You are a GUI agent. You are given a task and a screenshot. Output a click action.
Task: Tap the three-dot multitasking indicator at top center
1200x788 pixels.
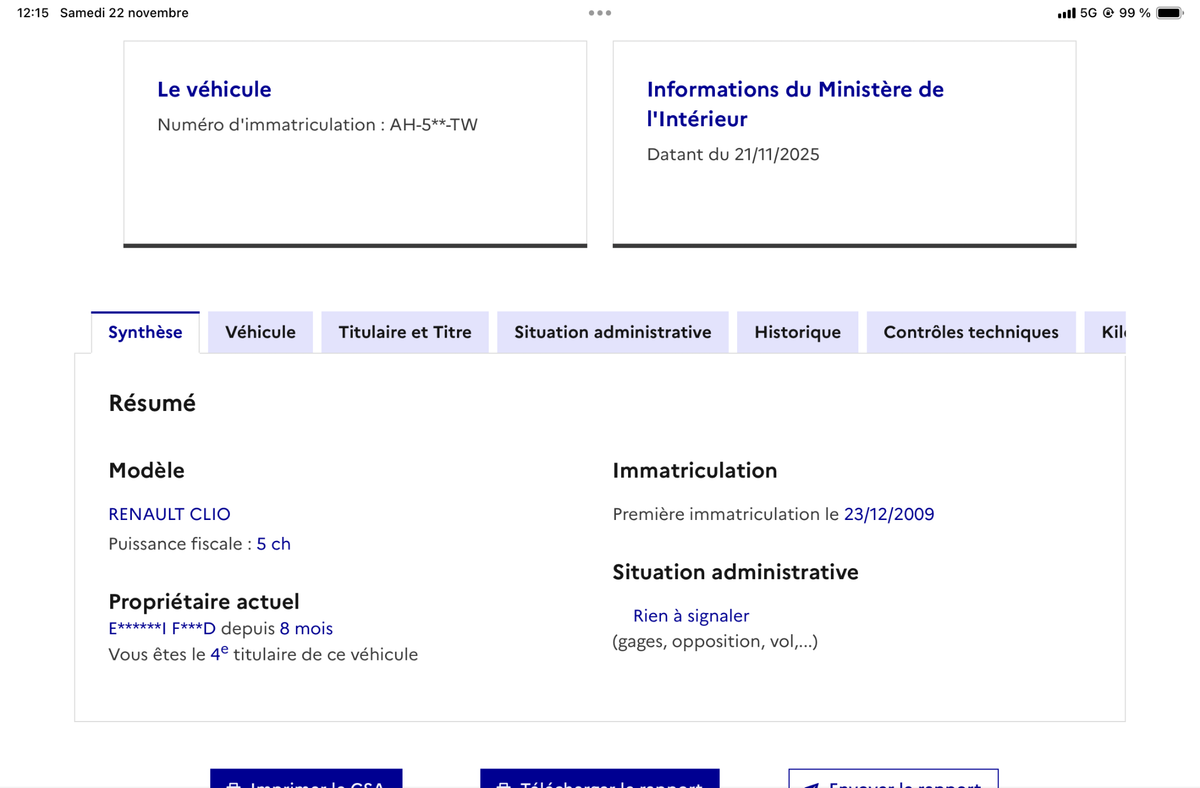point(599,13)
